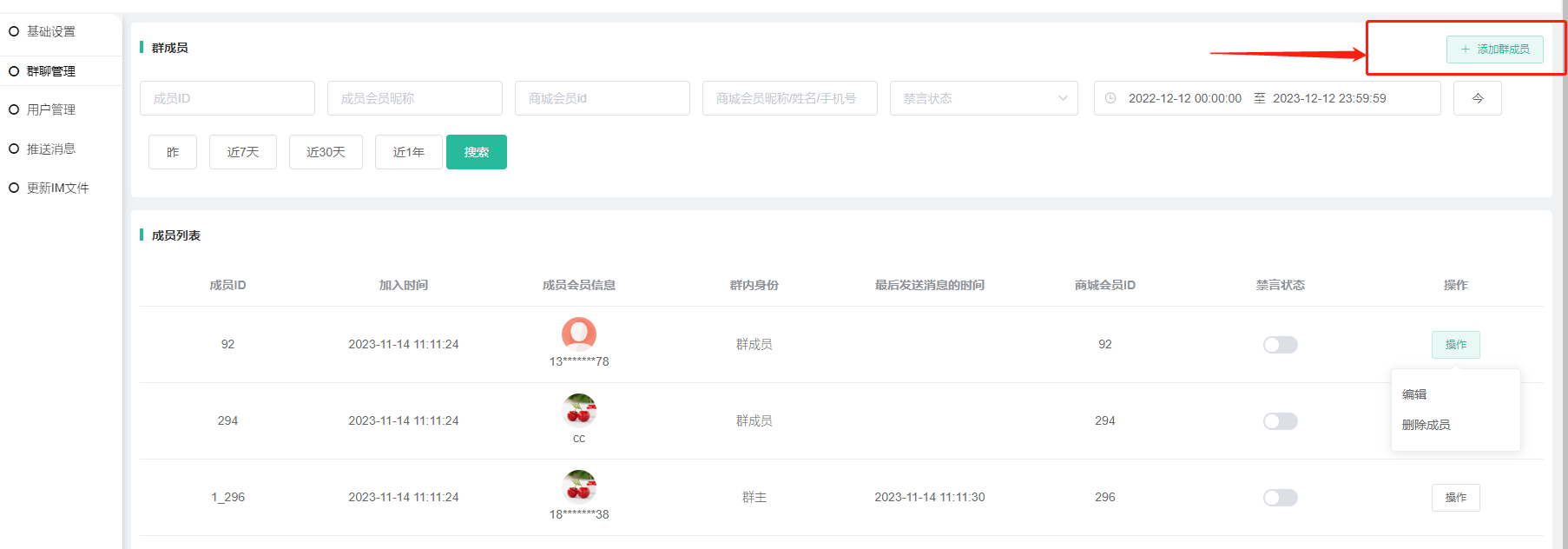The height and width of the screenshot is (549, 1568).
Task: Click nickname text 18*******38
Action: tap(579, 514)
